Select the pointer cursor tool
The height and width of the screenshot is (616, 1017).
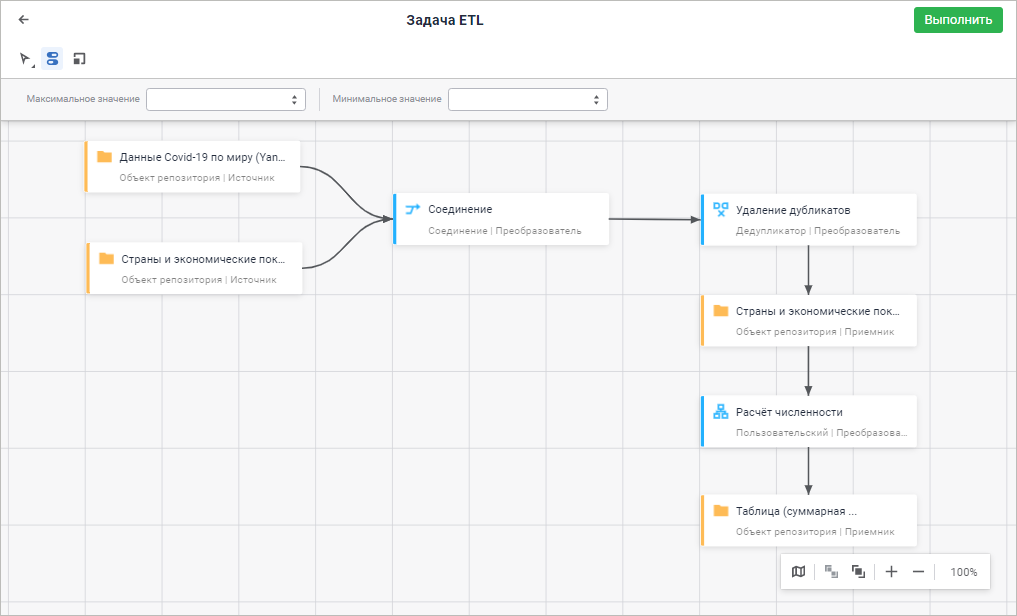coord(26,59)
